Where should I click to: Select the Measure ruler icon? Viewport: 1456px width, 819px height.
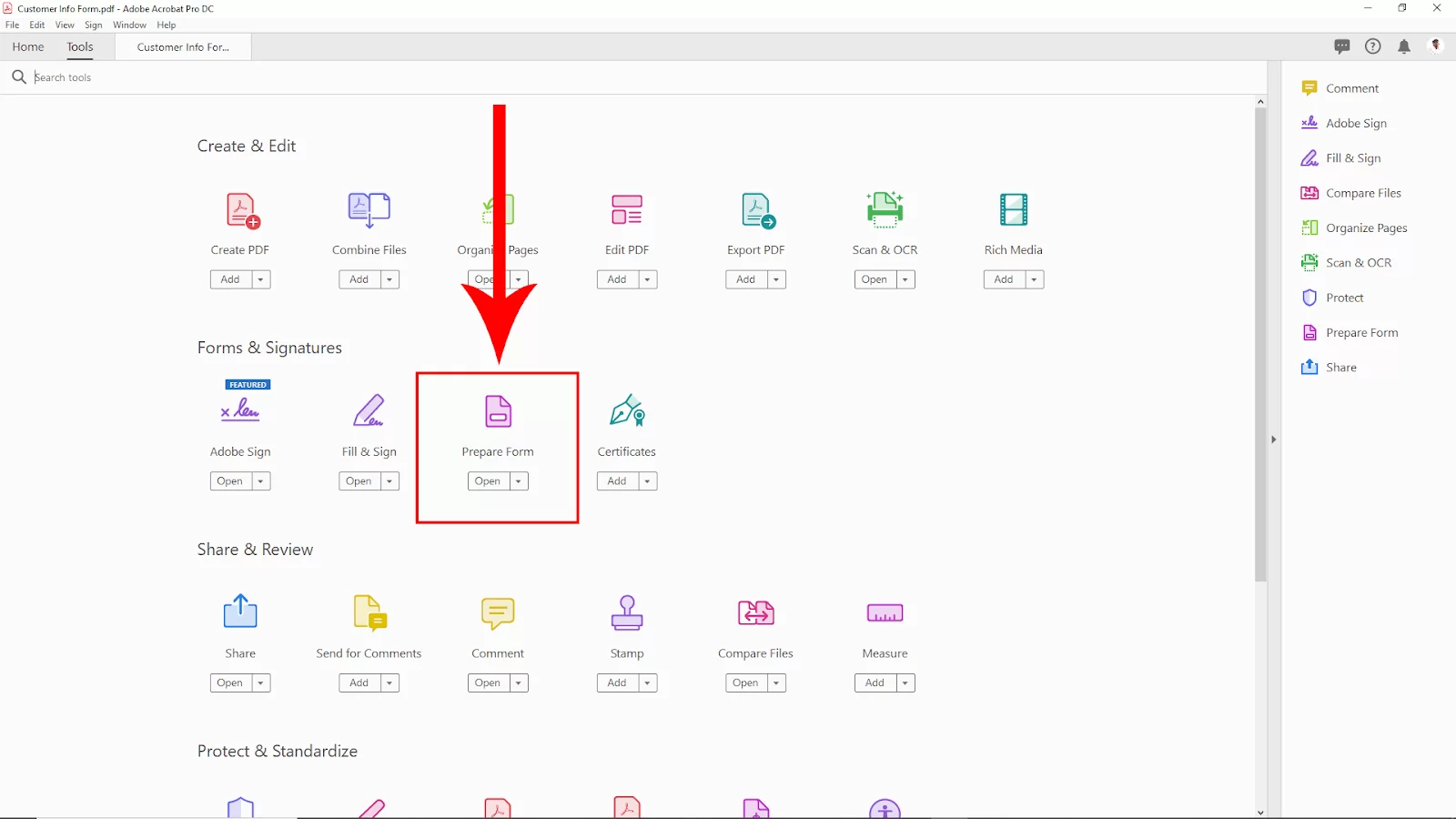(885, 613)
